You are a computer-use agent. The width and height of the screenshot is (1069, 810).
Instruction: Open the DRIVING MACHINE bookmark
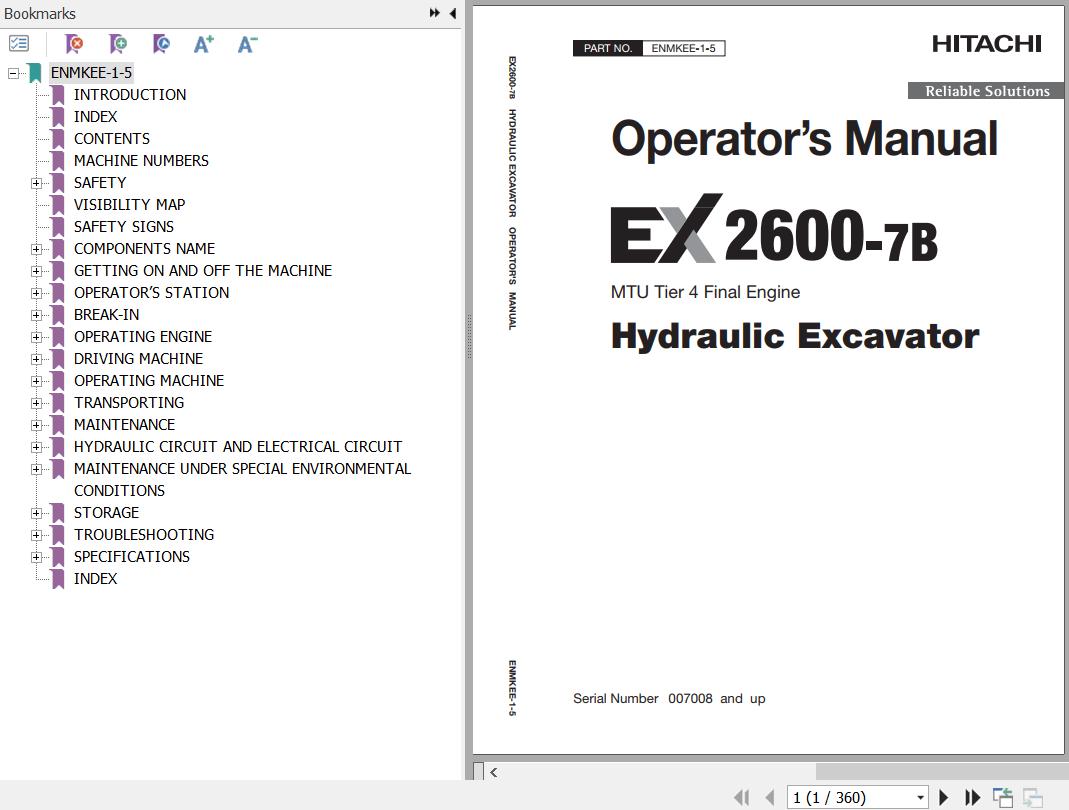[x=138, y=359]
